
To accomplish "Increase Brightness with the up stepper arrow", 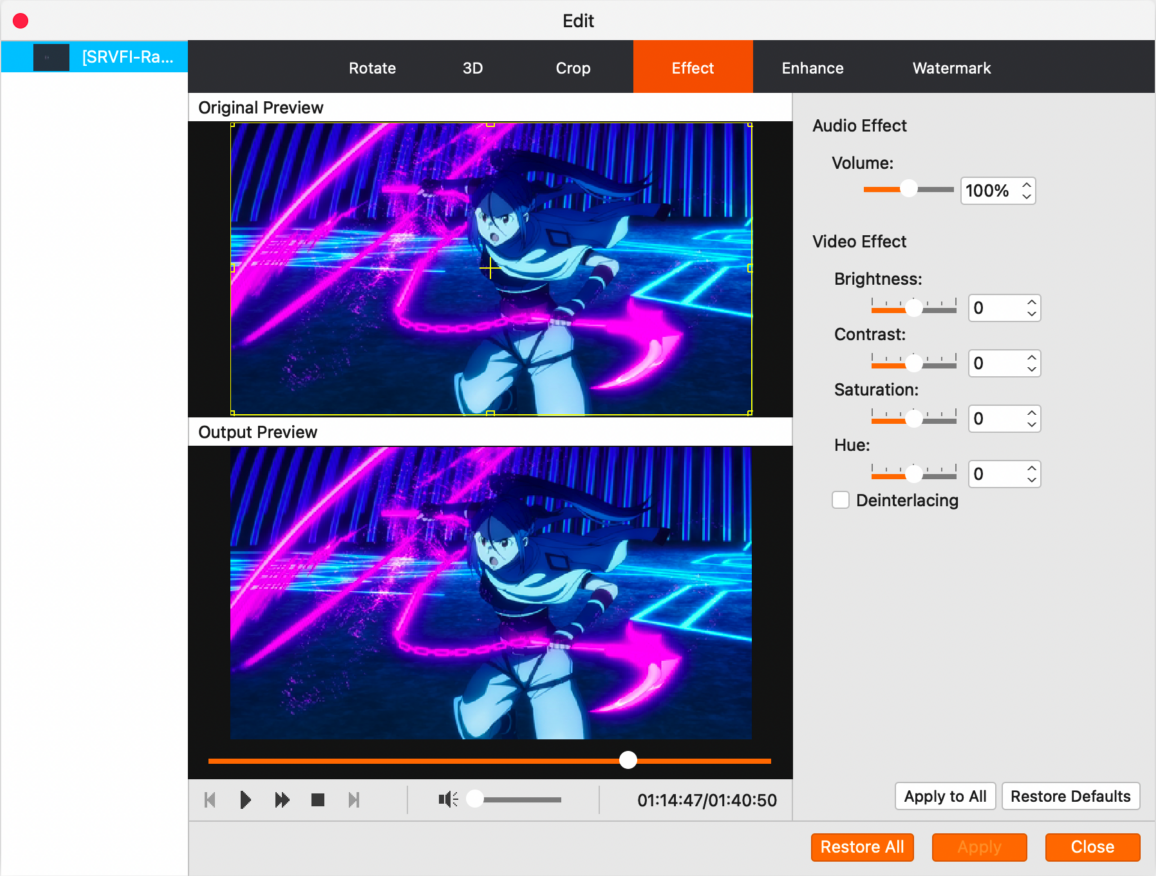I will [x=1031, y=302].
